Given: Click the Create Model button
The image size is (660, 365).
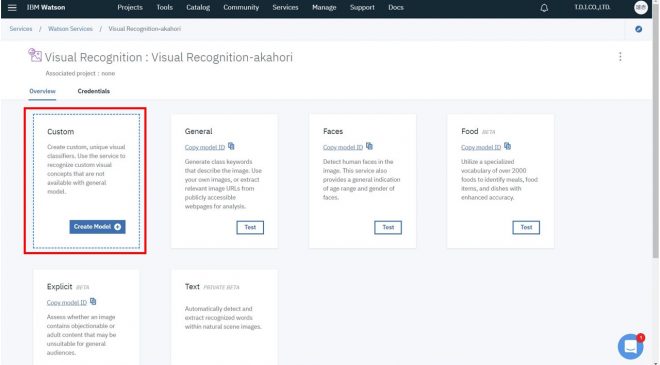Looking at the screenshot, I should pos(97,227).
